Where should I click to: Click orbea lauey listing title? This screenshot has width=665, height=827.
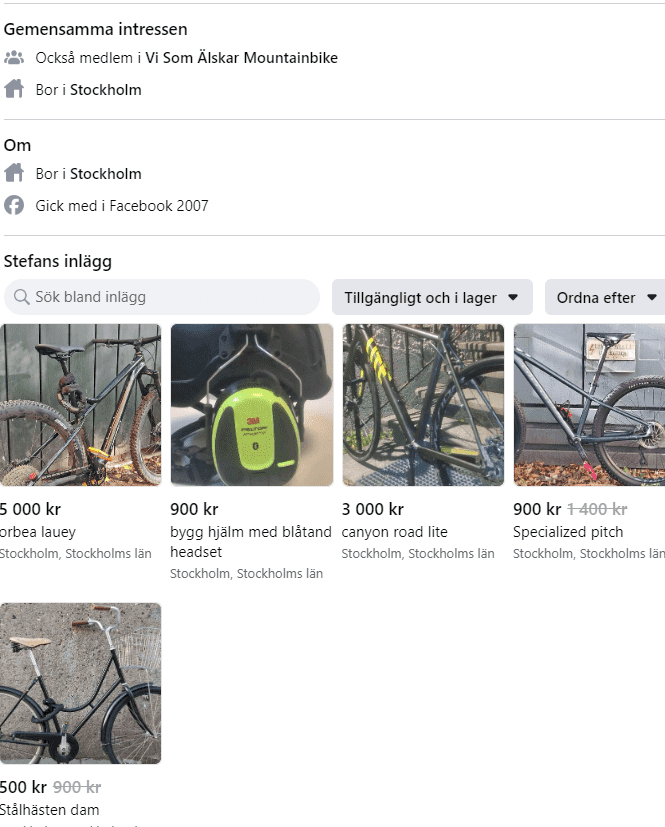38,532
